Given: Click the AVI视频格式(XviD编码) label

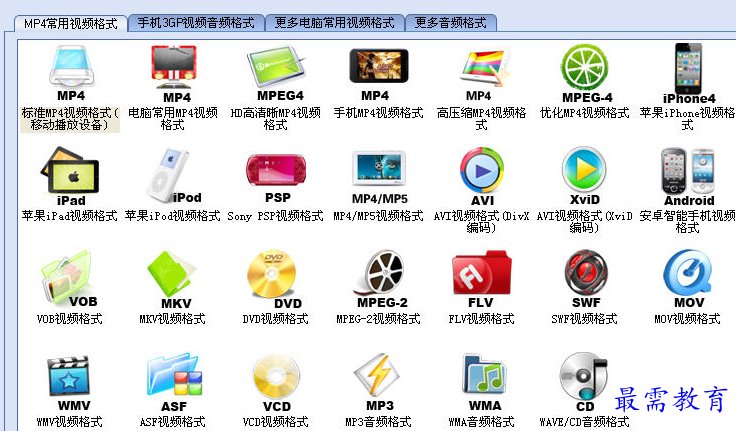Looking at the screenshot, I should point(584,222).
